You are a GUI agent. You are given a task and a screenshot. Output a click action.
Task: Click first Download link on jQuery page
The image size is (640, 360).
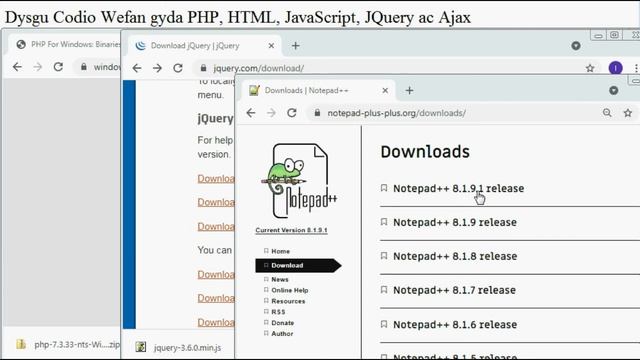(x=216, y=179)
